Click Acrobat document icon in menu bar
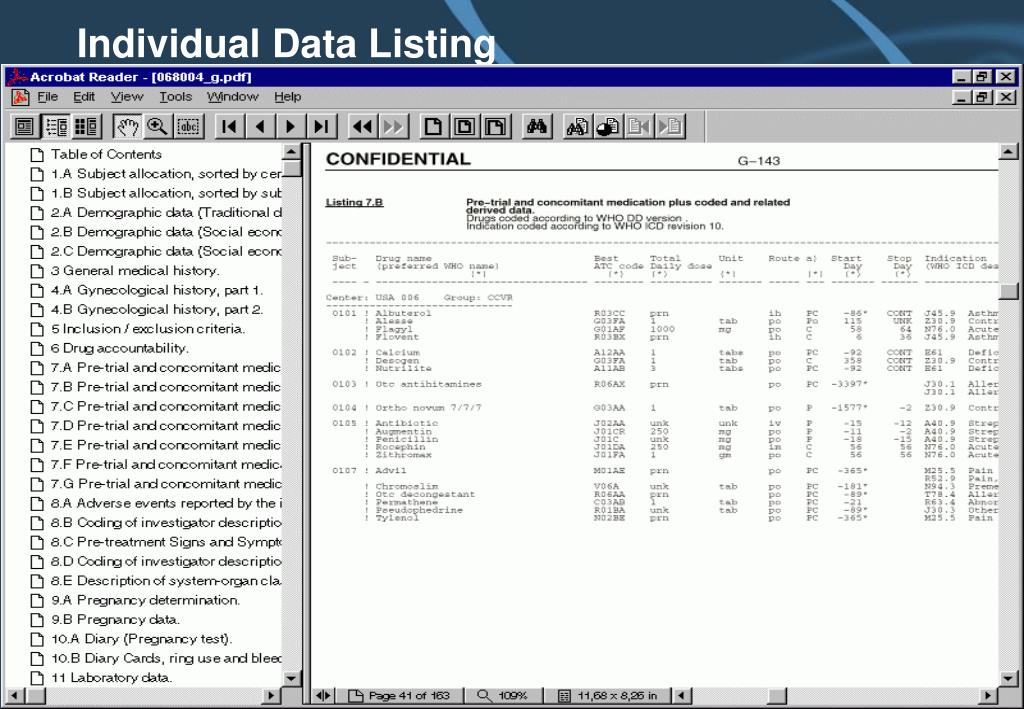 pos(20,97)
